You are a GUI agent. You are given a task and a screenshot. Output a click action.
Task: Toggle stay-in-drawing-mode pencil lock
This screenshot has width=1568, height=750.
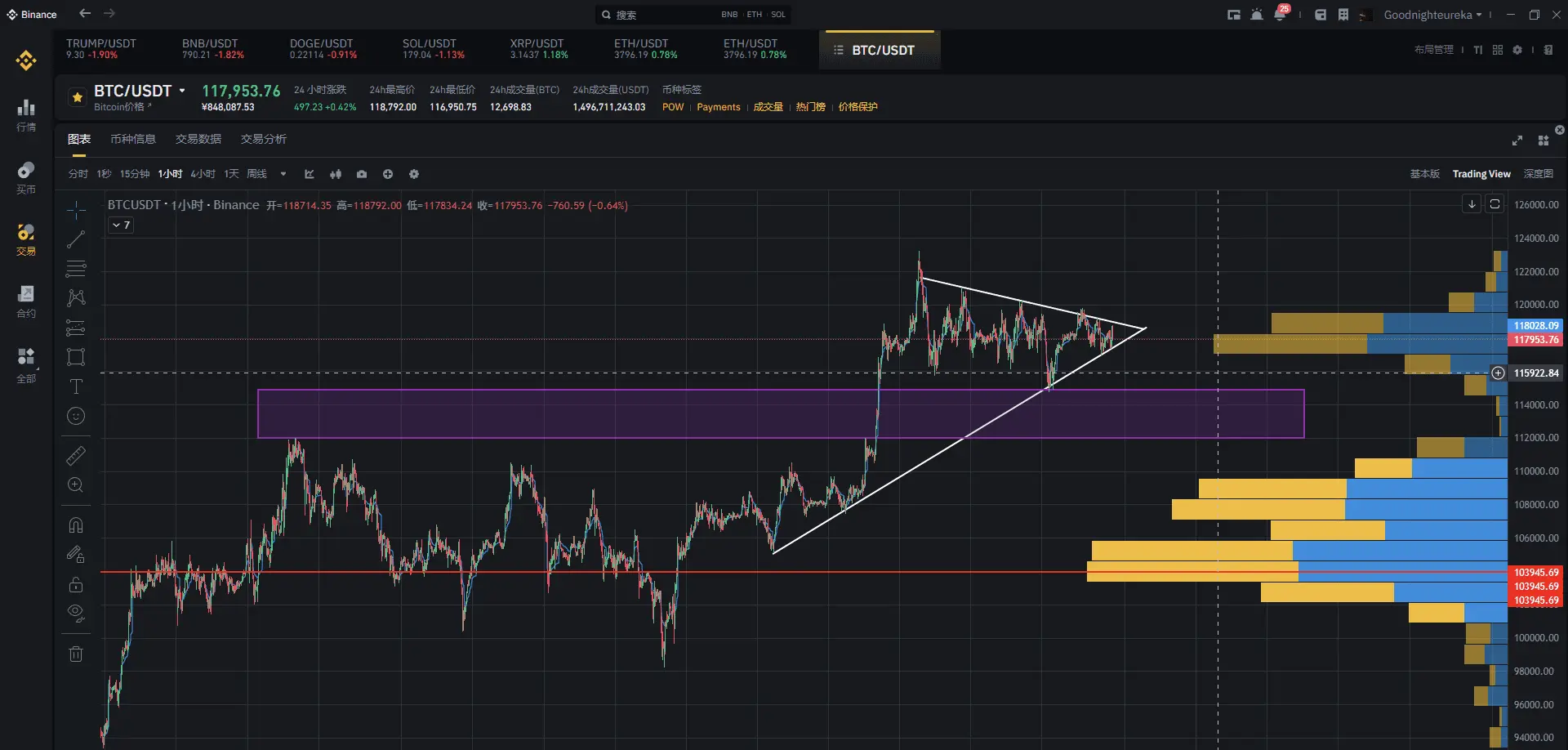tap(76, 555)
